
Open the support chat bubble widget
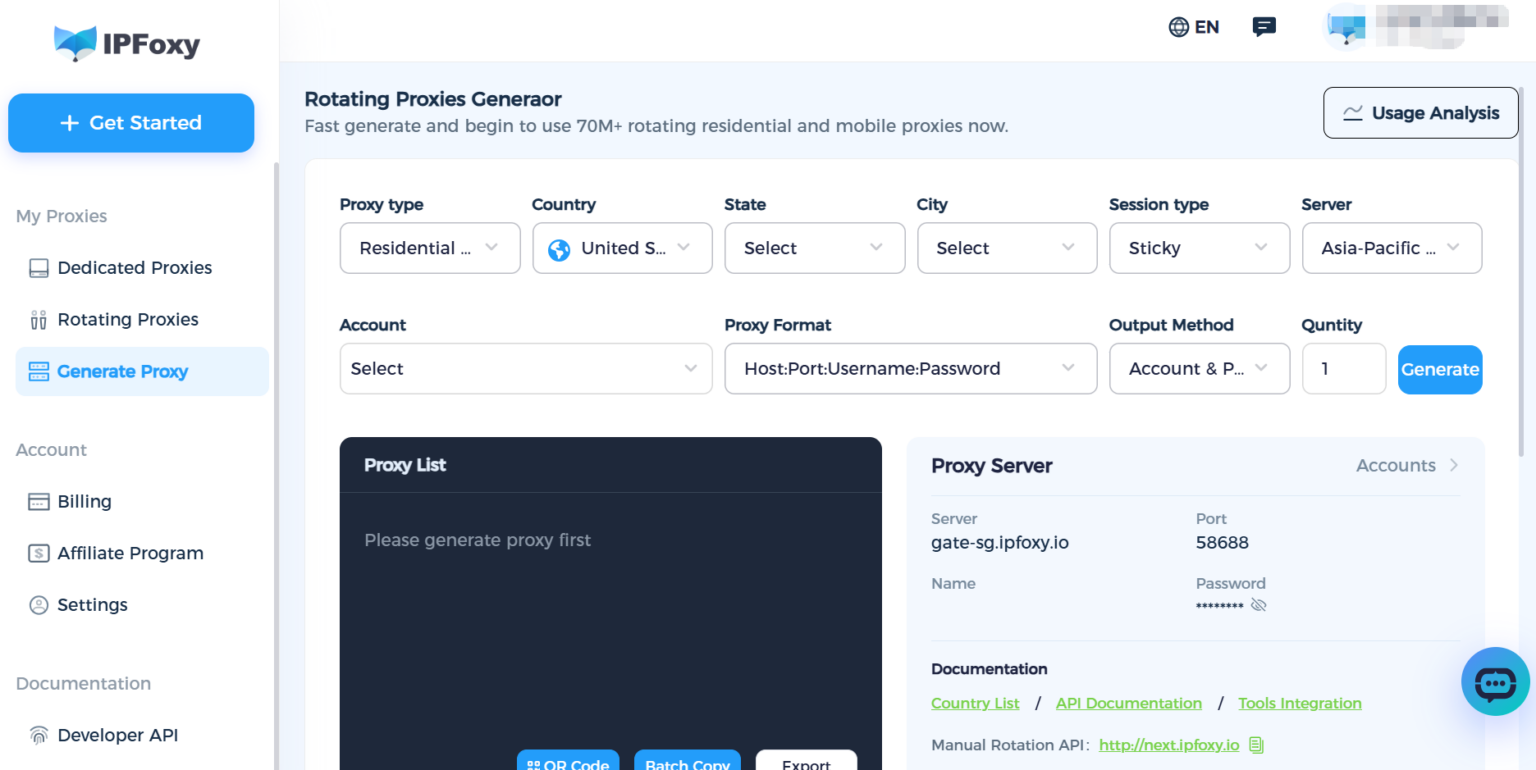point(1494,681)
